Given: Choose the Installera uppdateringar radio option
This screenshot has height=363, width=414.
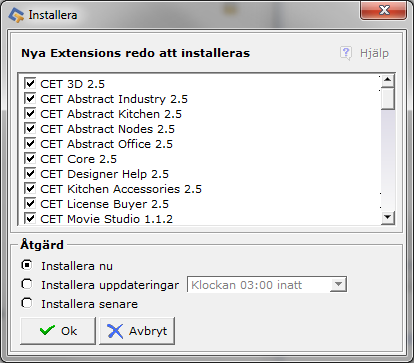Looking at the screenshot, I should (27, 284).
